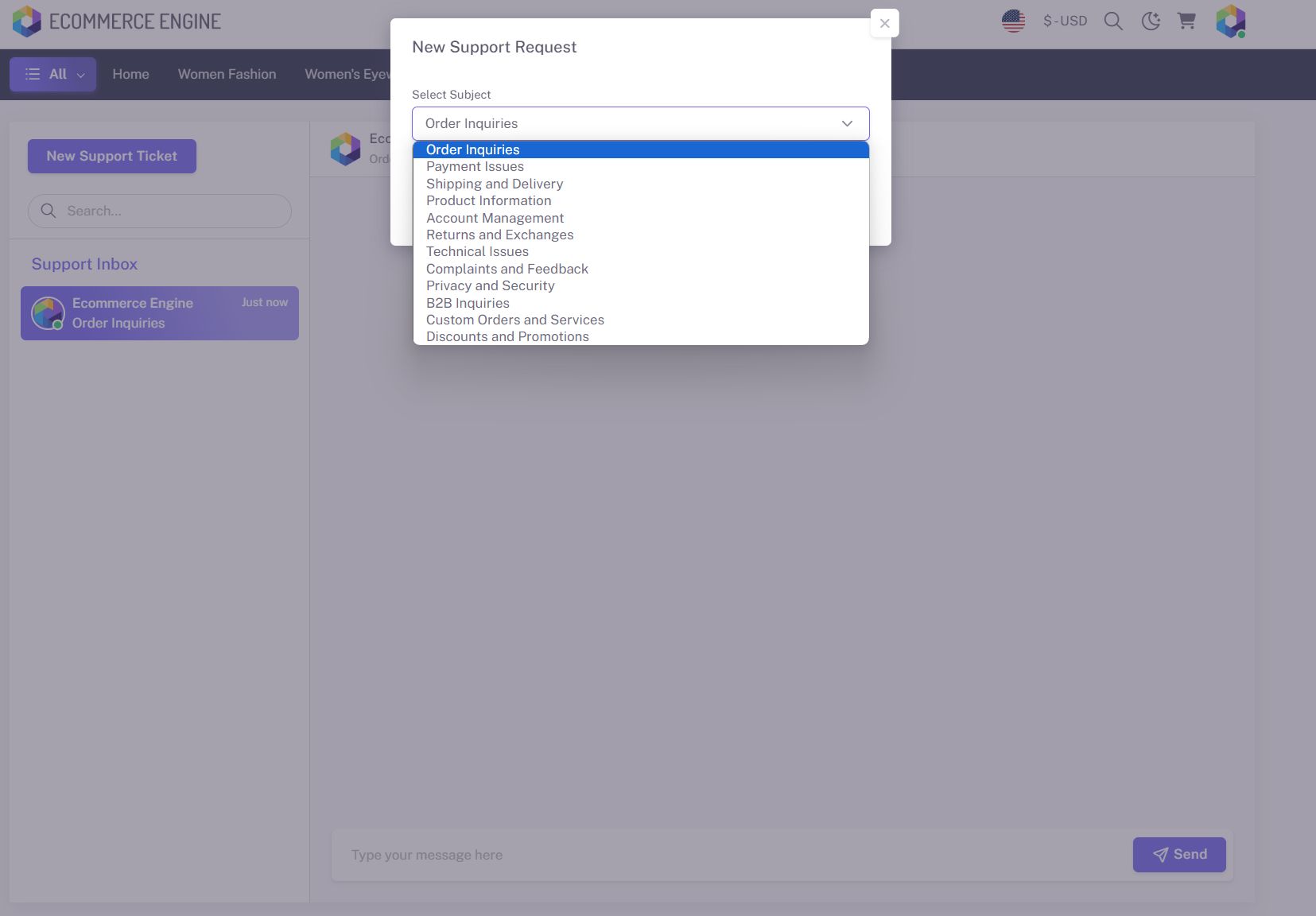1316x916 pixels.
Task: Open Women Fashion navigation link
Action: tap(227, 74)
